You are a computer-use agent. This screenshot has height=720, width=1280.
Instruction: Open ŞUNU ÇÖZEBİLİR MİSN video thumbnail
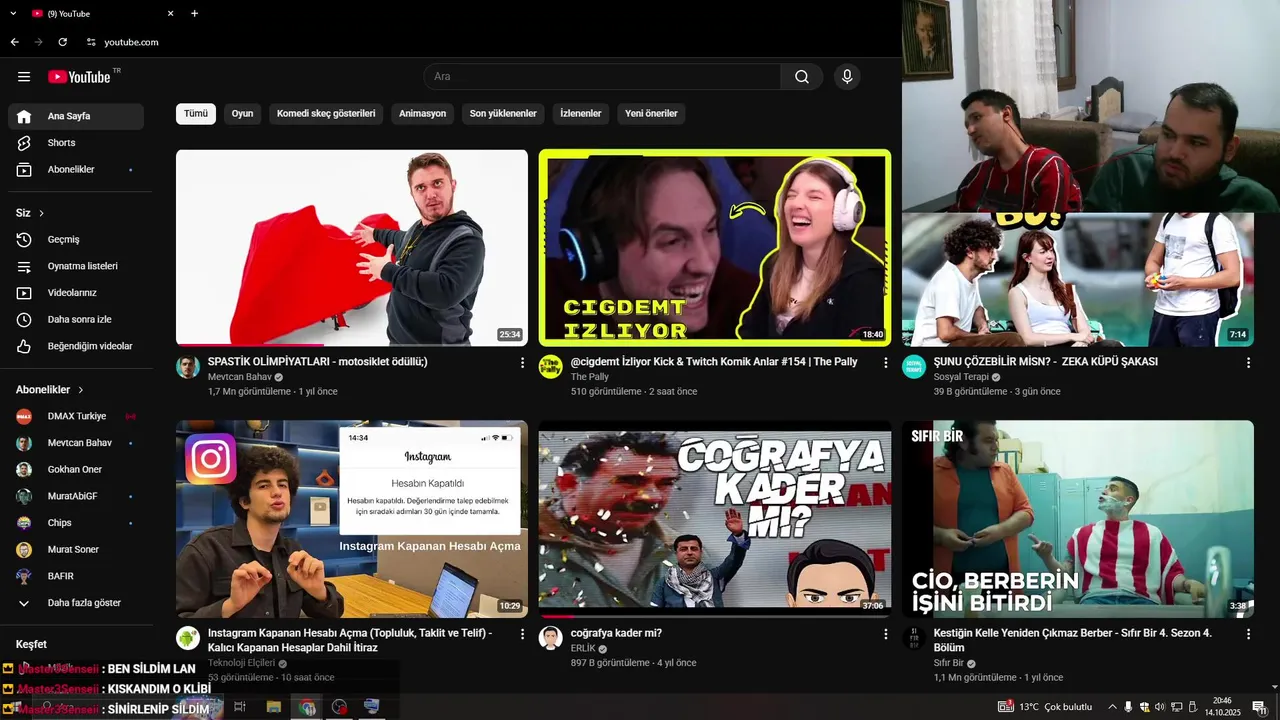click(x=1078, y=280)
